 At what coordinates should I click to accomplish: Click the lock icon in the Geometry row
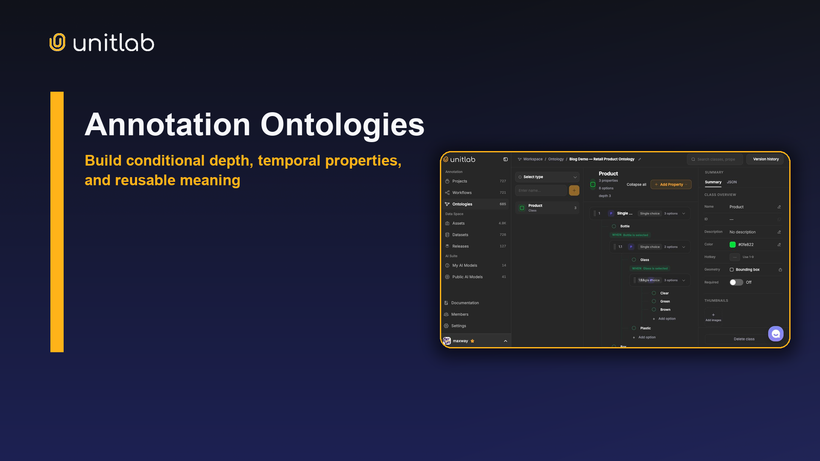click(x=780, y=270)
